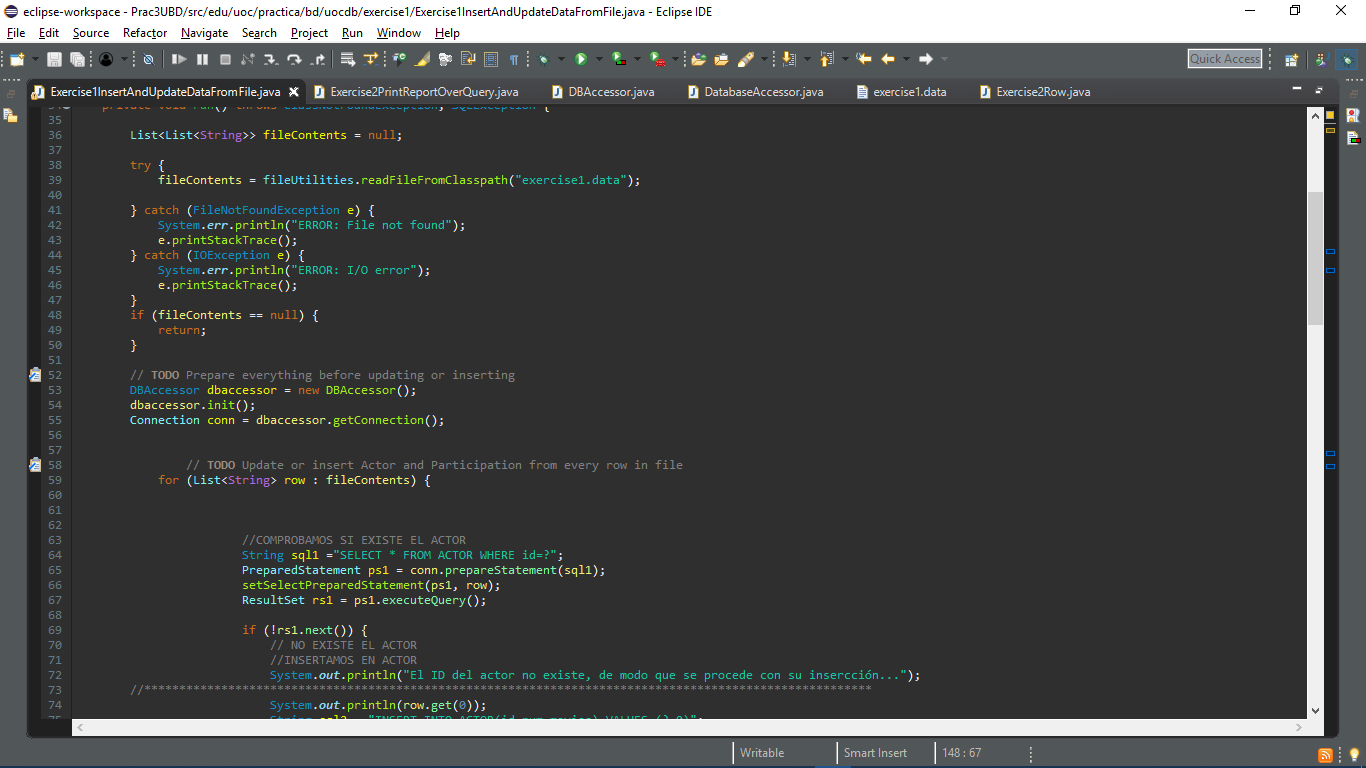Click the Debug bug icon
The width and height of the screenshot is (1366, 768).
(x=543, y=59)
